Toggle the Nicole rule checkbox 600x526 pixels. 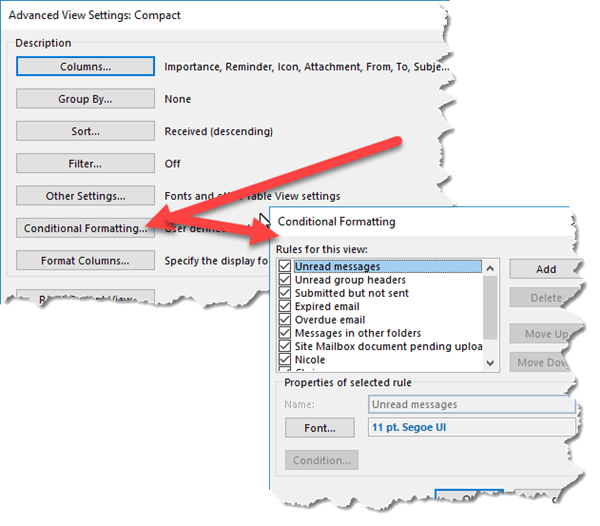pos(285,359)
